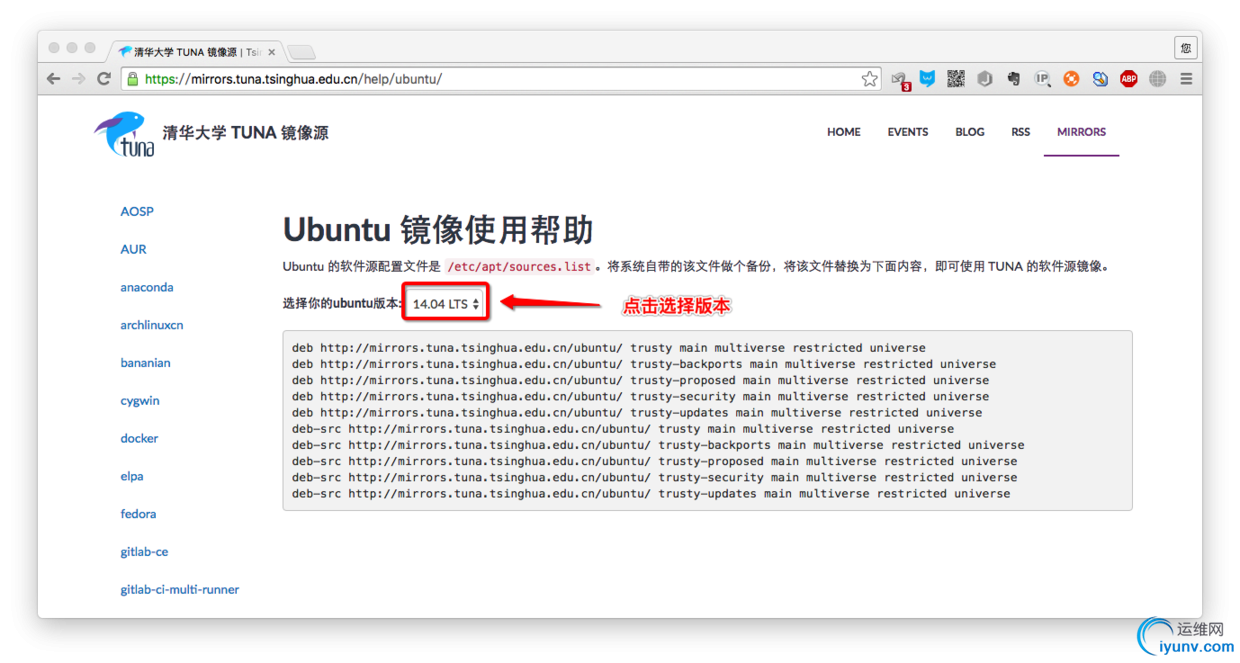Viewport: 1240px width, 663px height.
Task: Go back using the browser back arrow
Action: pyautogui.click(x=54, y=78)
